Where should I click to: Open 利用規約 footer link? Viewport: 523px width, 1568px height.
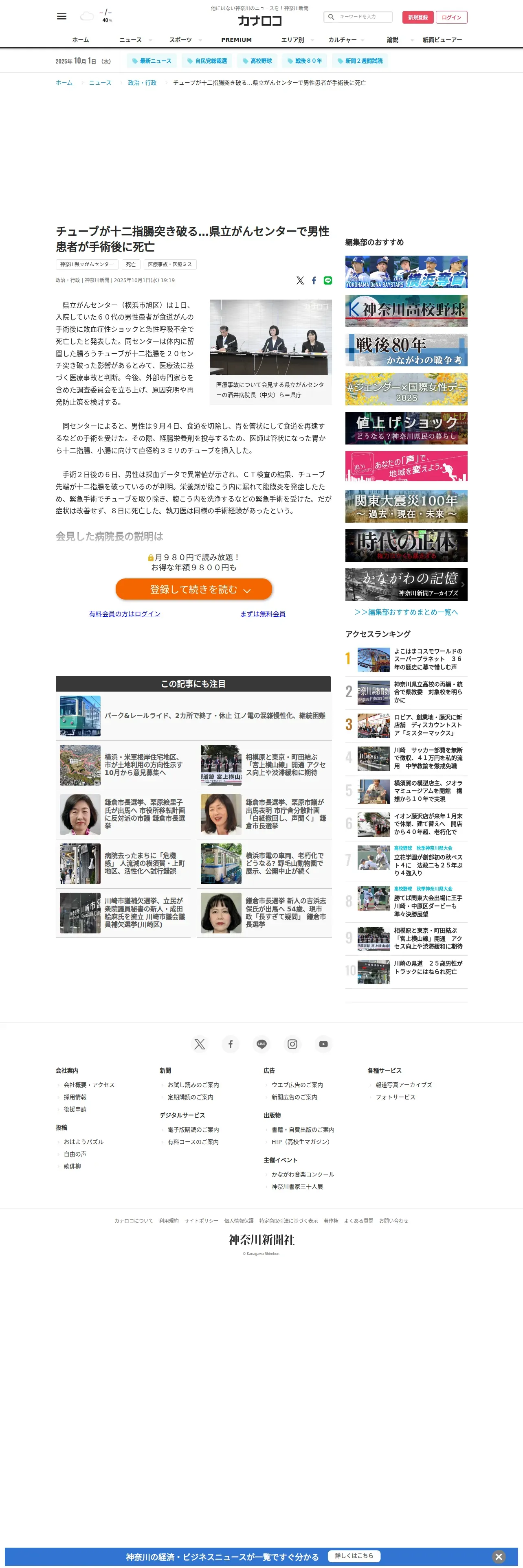pyautogui.click(x=169, y=1220)
